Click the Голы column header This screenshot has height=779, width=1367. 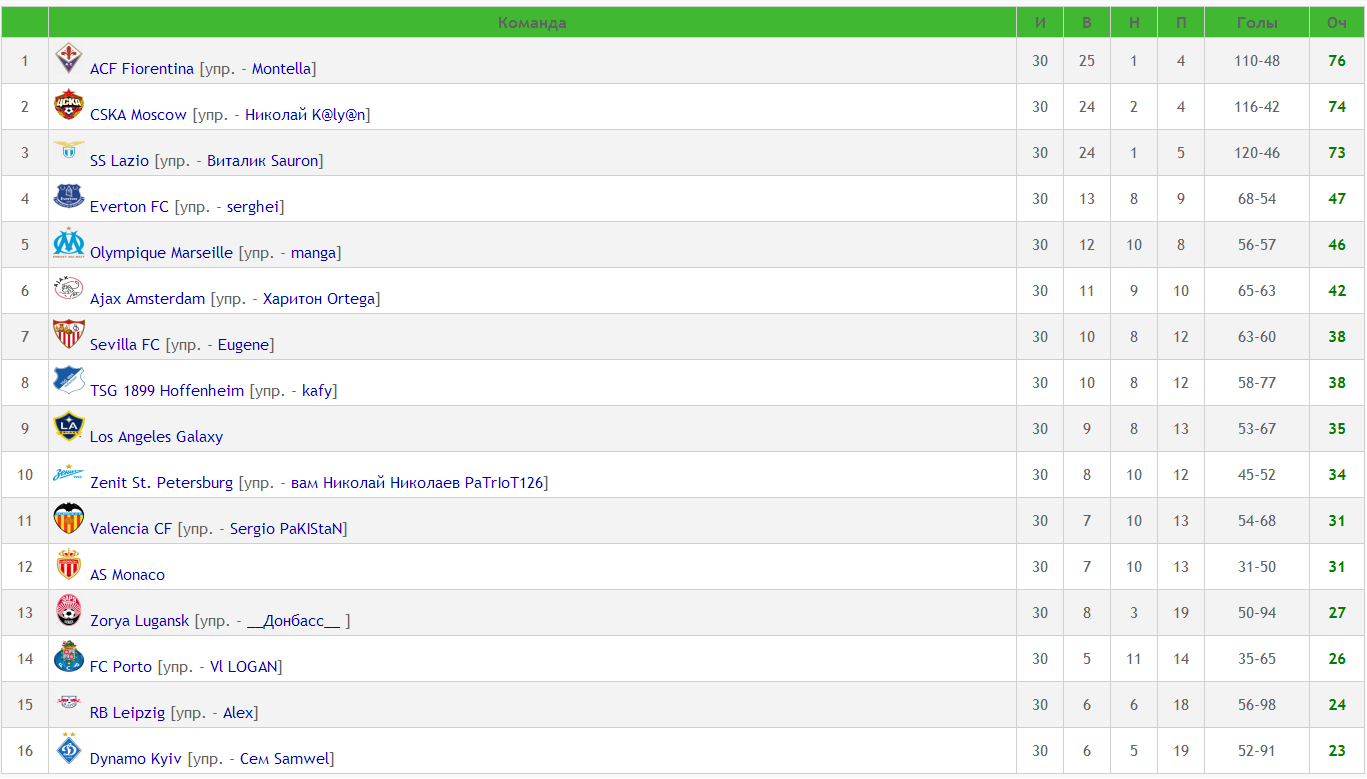(1256, 23)
